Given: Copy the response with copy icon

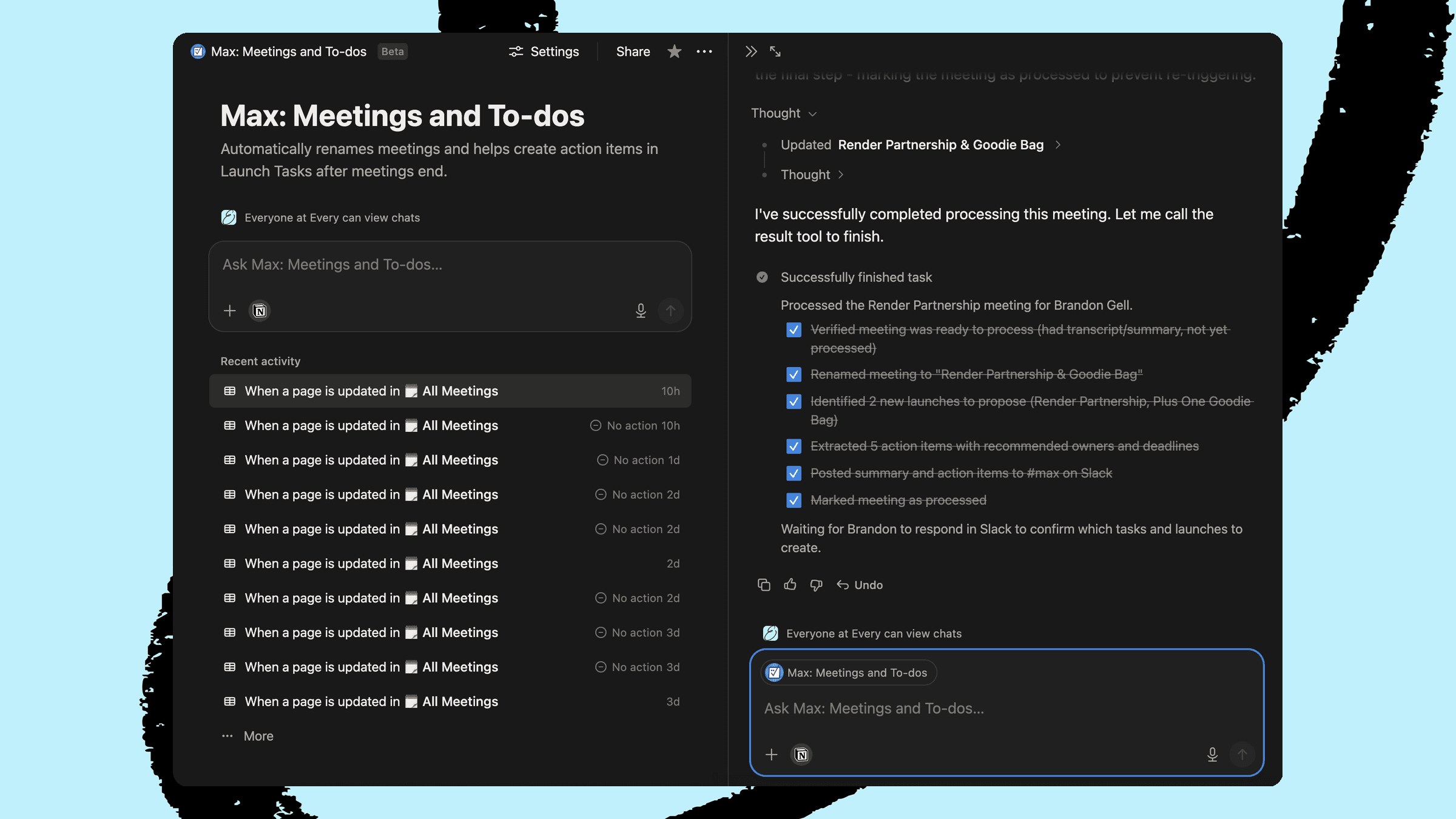Looking at the screenshot, I should pyautogui.click(x=764, y=585).
